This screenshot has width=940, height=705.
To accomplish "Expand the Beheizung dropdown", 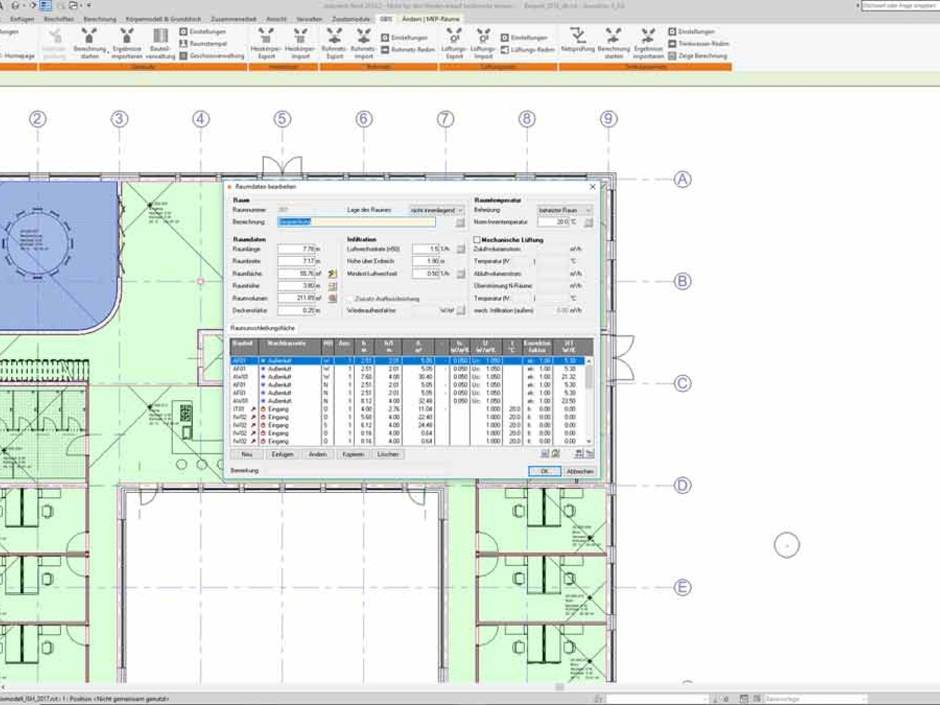I will (565, 210).
